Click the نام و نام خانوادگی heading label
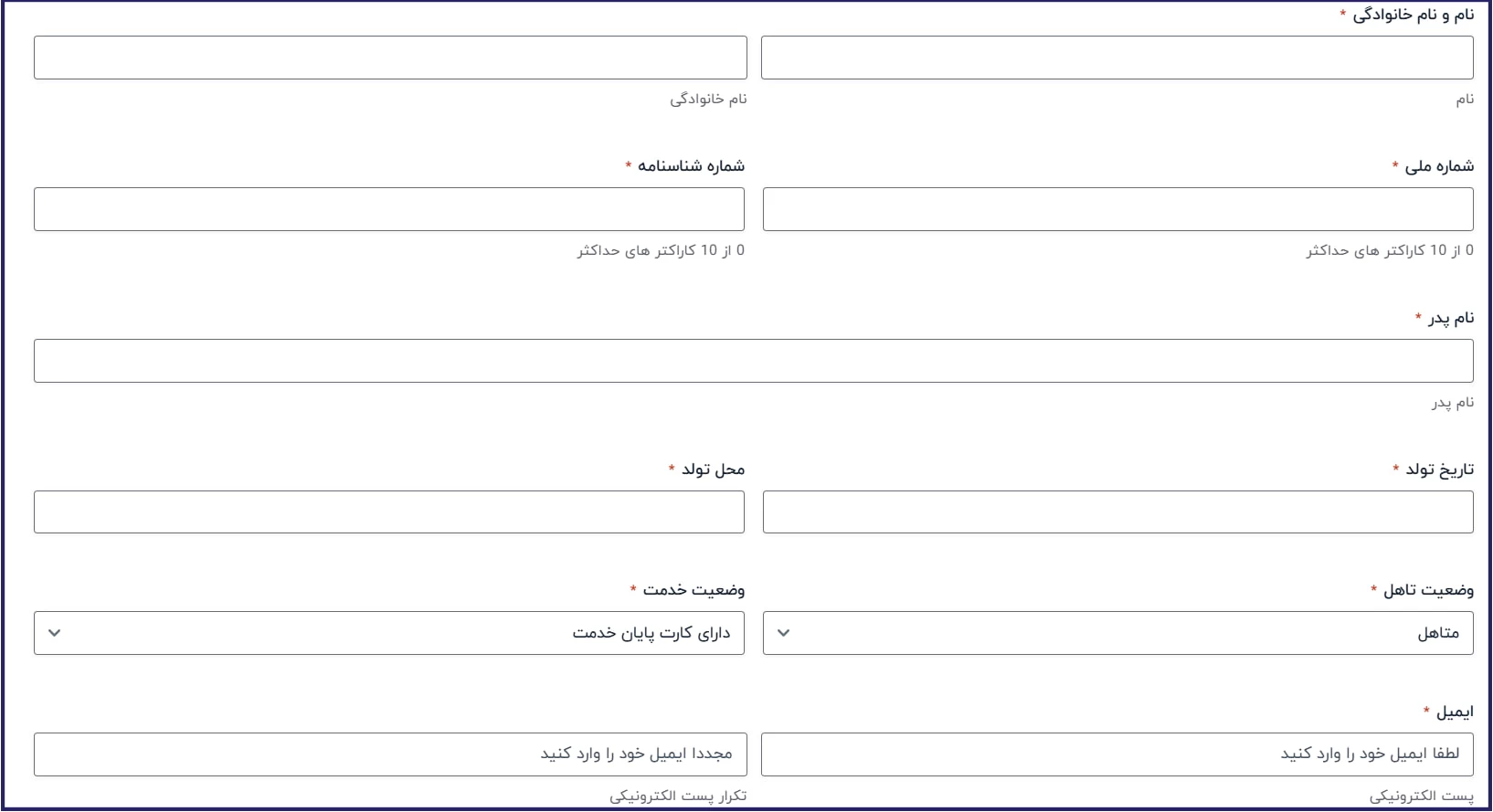The width and height of the screenshot is (1493, 812). pyautogui.click(x=1413, y=15)
